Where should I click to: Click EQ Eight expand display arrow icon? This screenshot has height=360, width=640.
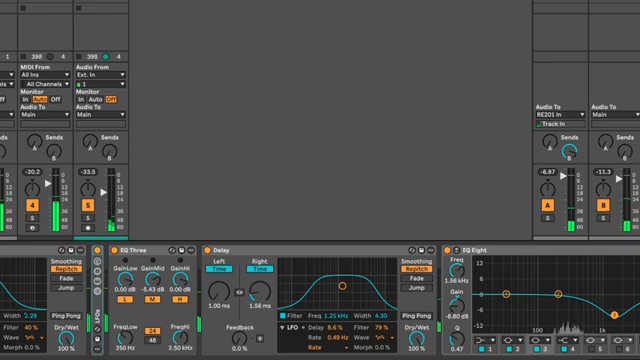click(x=456, y=250)
